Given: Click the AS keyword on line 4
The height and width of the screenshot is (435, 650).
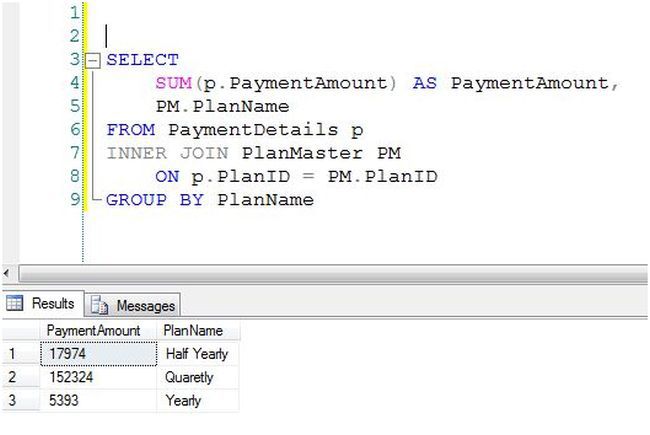Looking at the screenshot, I should (424, 83).
